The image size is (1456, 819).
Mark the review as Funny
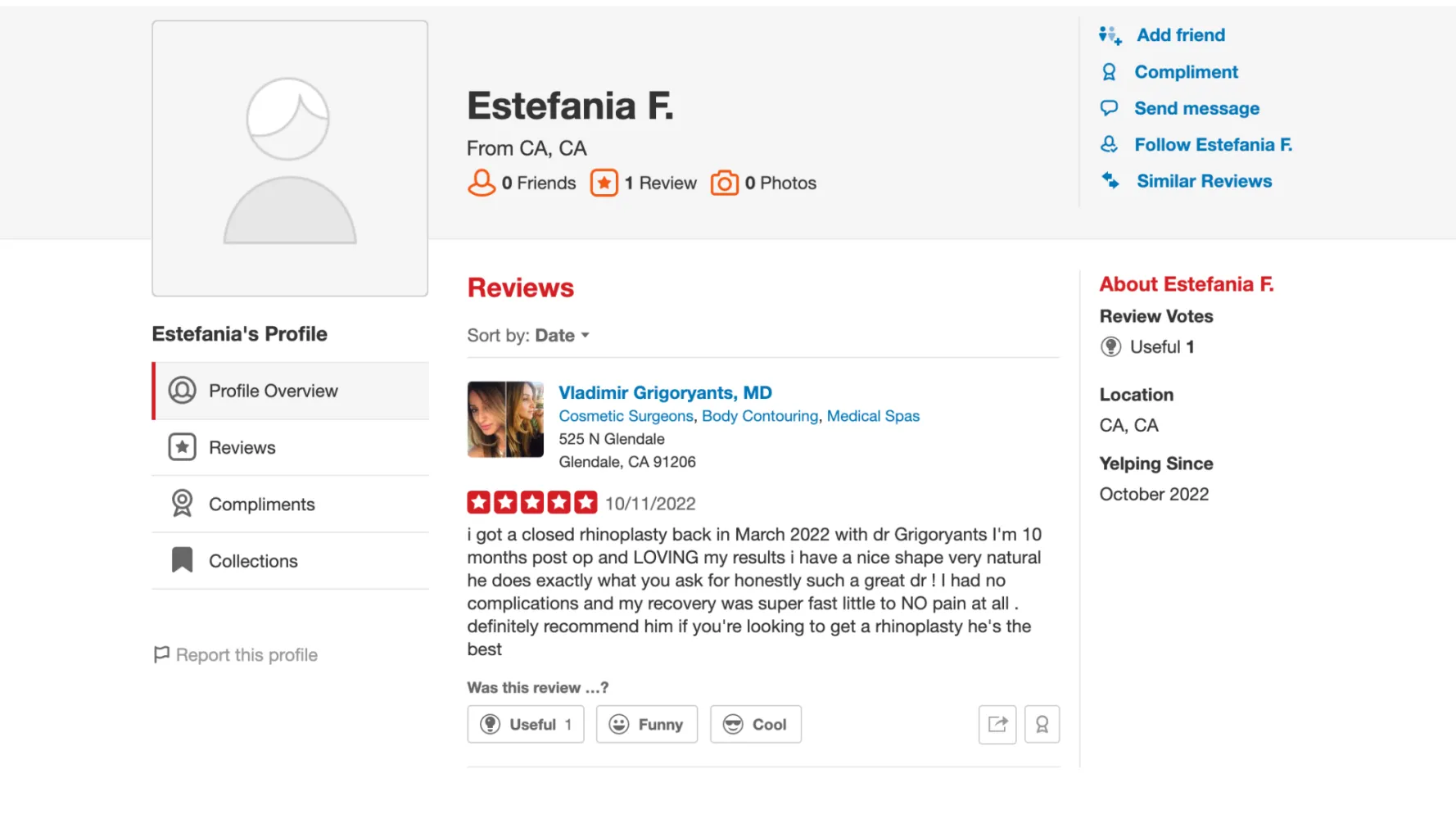click(646, 724)
